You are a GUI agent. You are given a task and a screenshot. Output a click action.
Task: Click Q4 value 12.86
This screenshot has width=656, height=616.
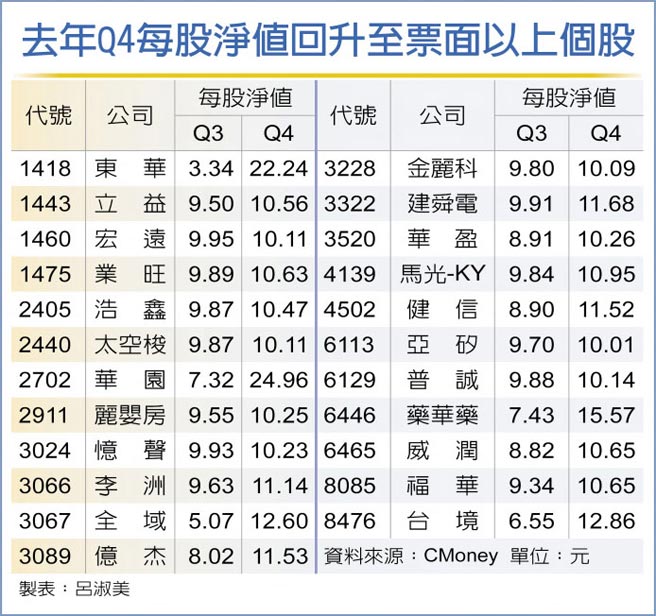(x=606, y=521)
